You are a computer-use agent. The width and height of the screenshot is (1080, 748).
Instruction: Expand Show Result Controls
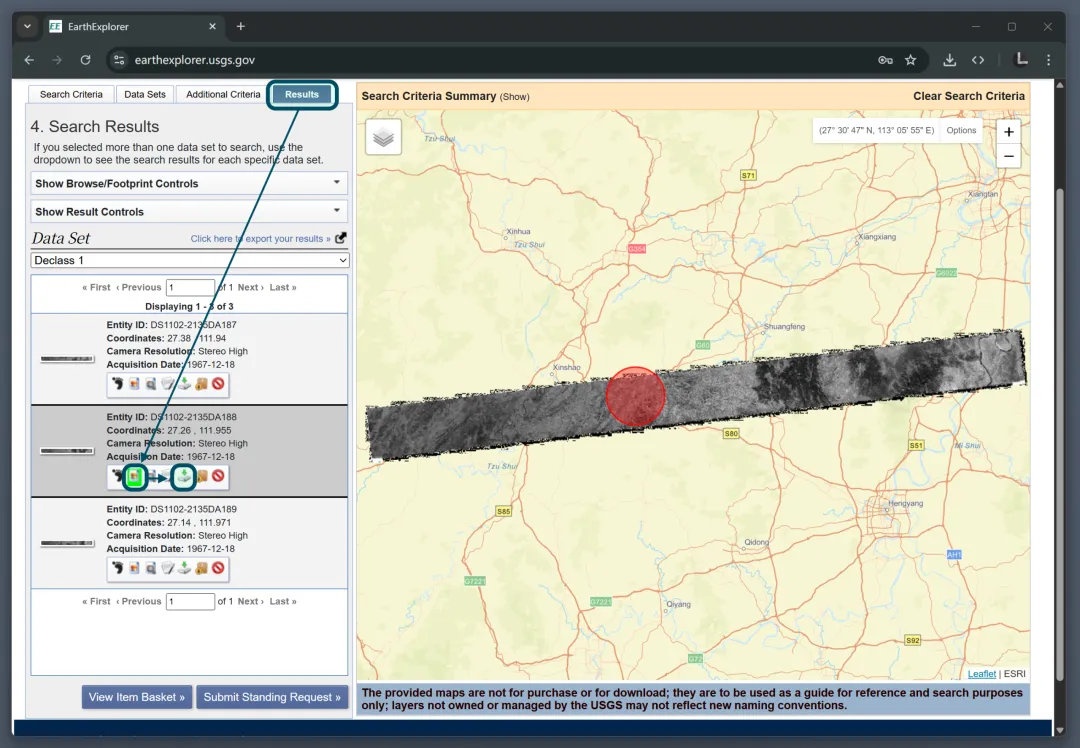[189, 211]
